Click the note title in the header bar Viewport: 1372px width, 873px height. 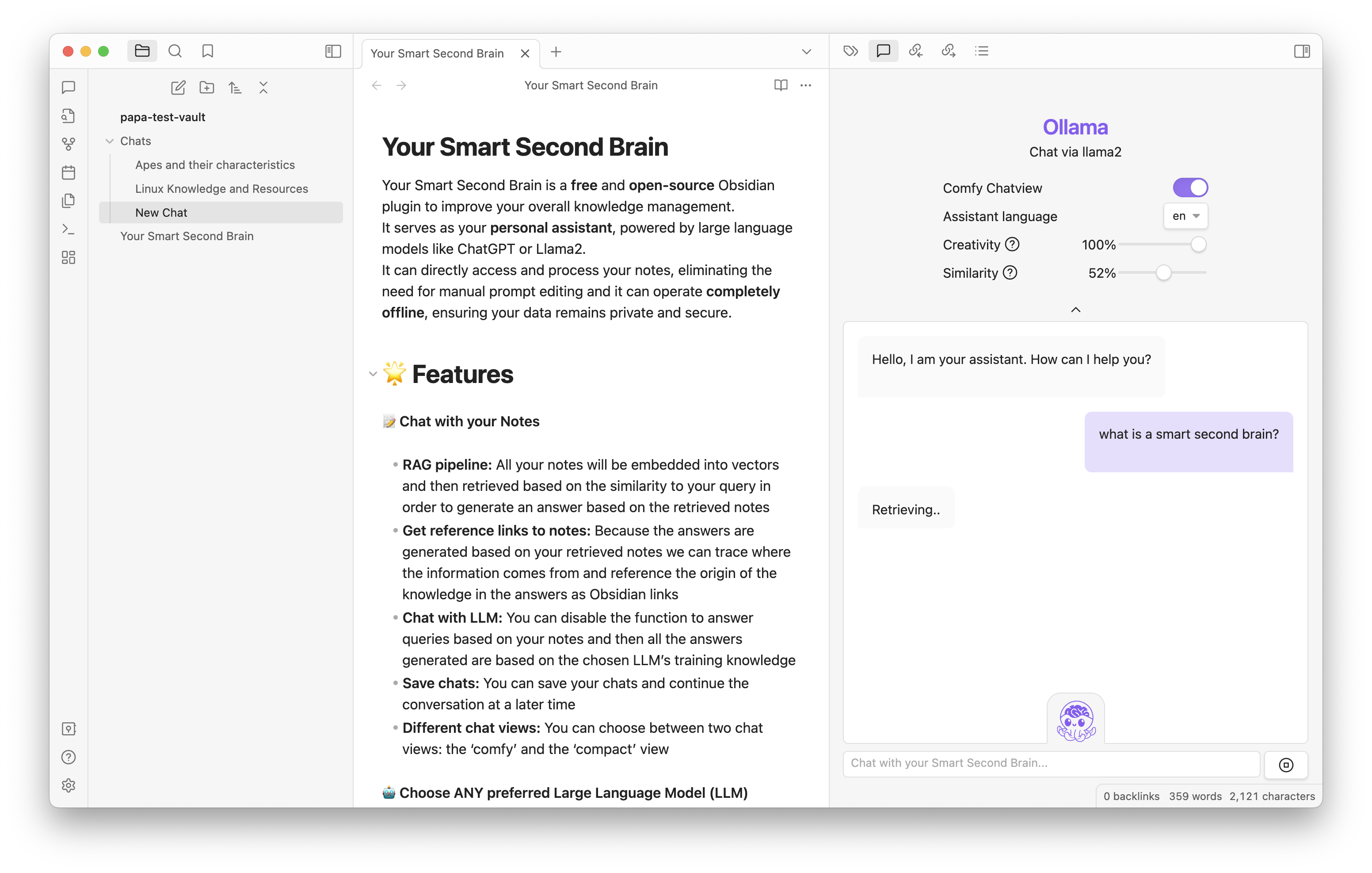(591, 85)
